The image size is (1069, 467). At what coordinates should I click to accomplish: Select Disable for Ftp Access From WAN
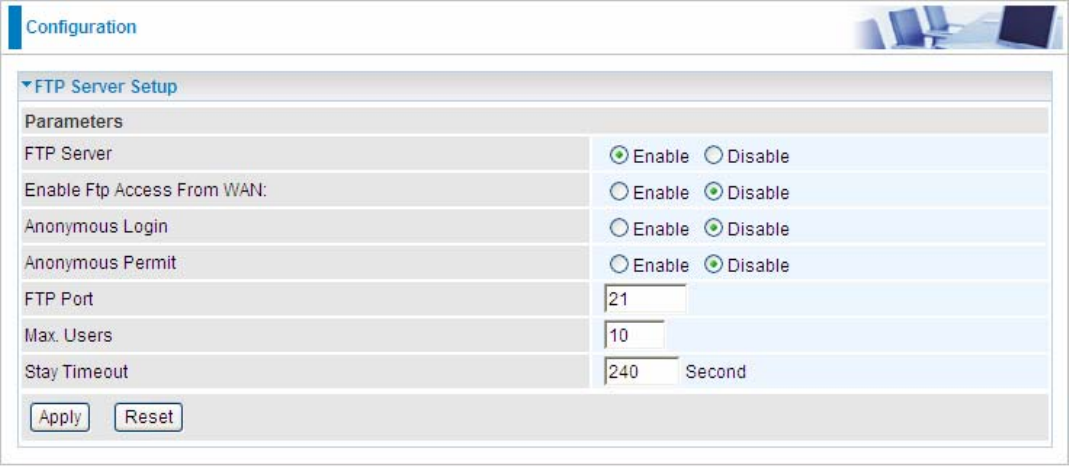713,193
